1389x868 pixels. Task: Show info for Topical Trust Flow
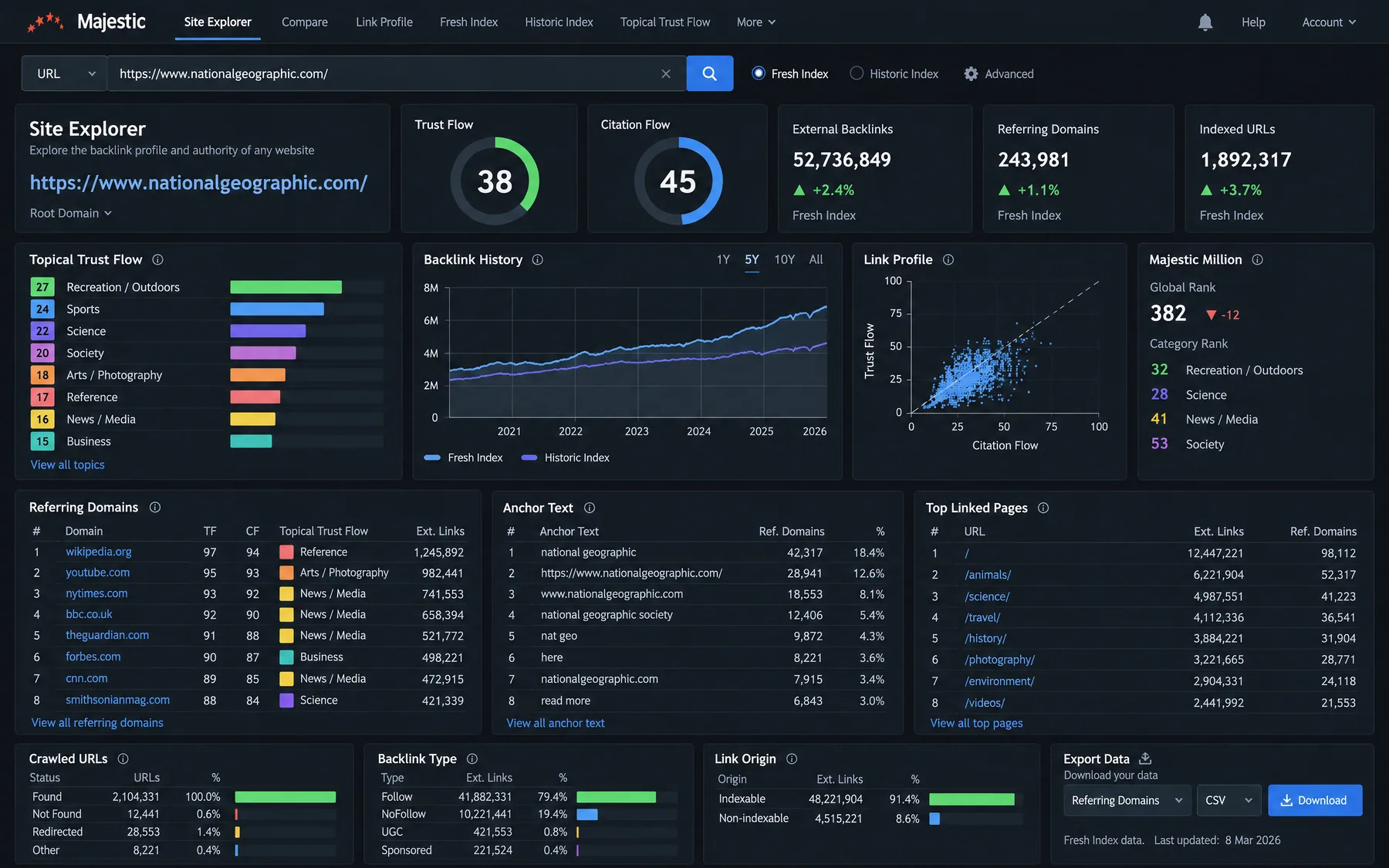(x=158, y=260)
